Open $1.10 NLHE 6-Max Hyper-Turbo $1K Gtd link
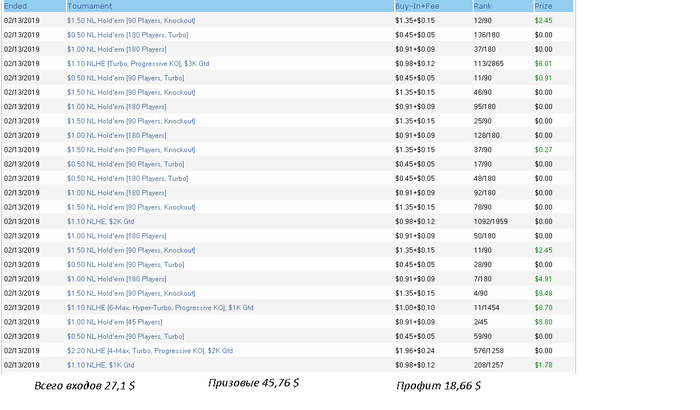The width and height of the screenshot is (700, 410). point(160,308)
